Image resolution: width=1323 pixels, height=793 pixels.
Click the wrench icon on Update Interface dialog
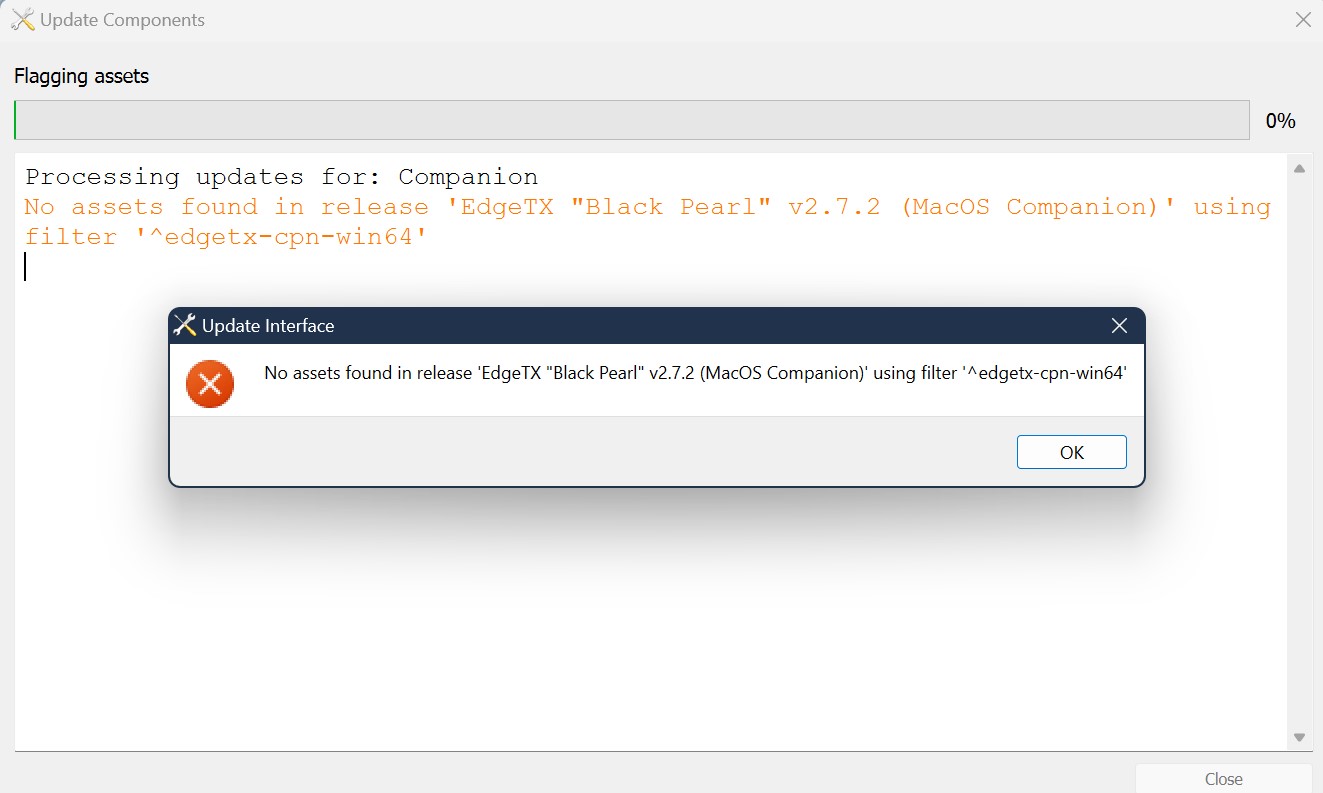click(x=184, y=325)
